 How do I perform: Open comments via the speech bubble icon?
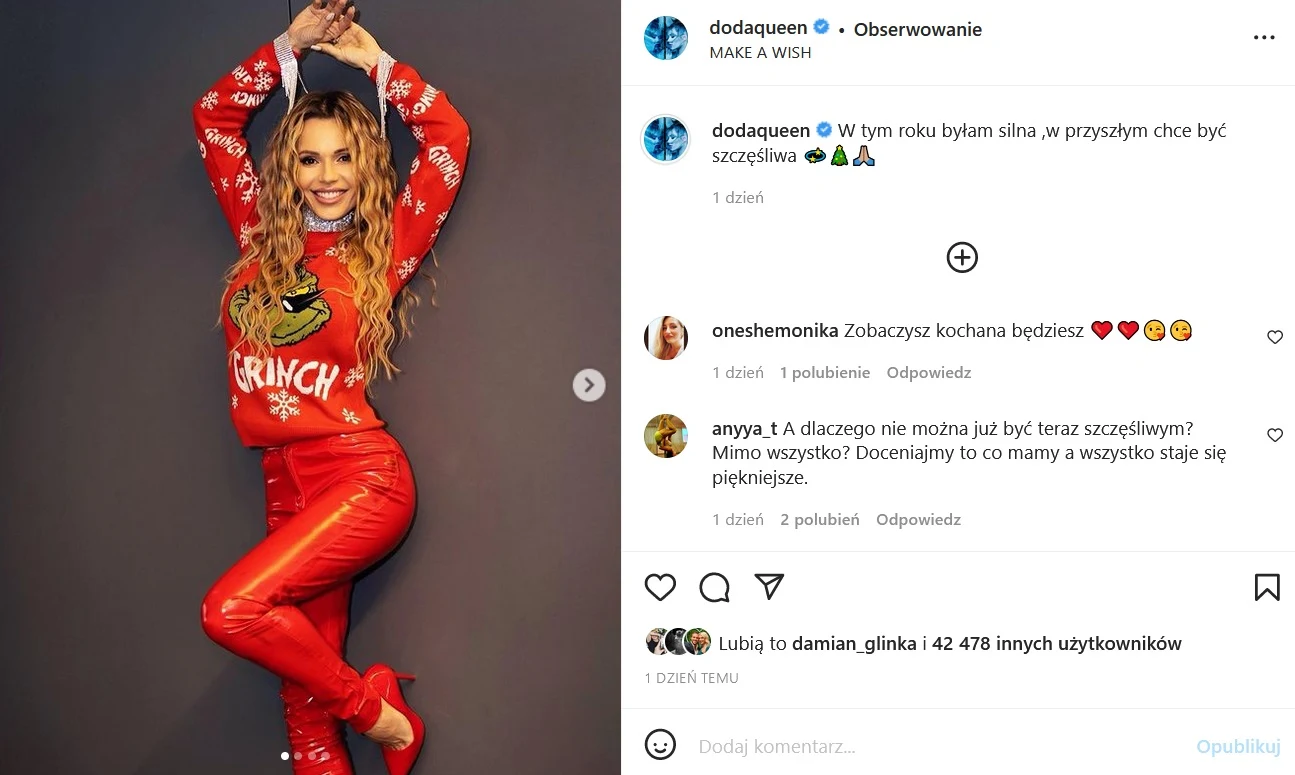pos(714,587)
